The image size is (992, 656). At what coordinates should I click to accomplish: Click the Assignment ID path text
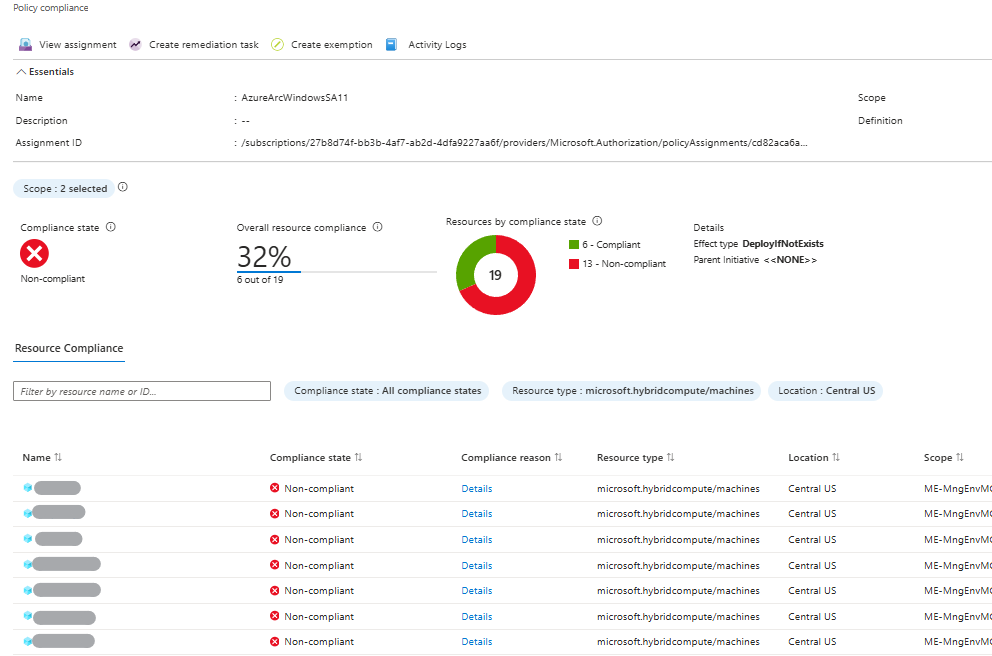pos(524,143)
